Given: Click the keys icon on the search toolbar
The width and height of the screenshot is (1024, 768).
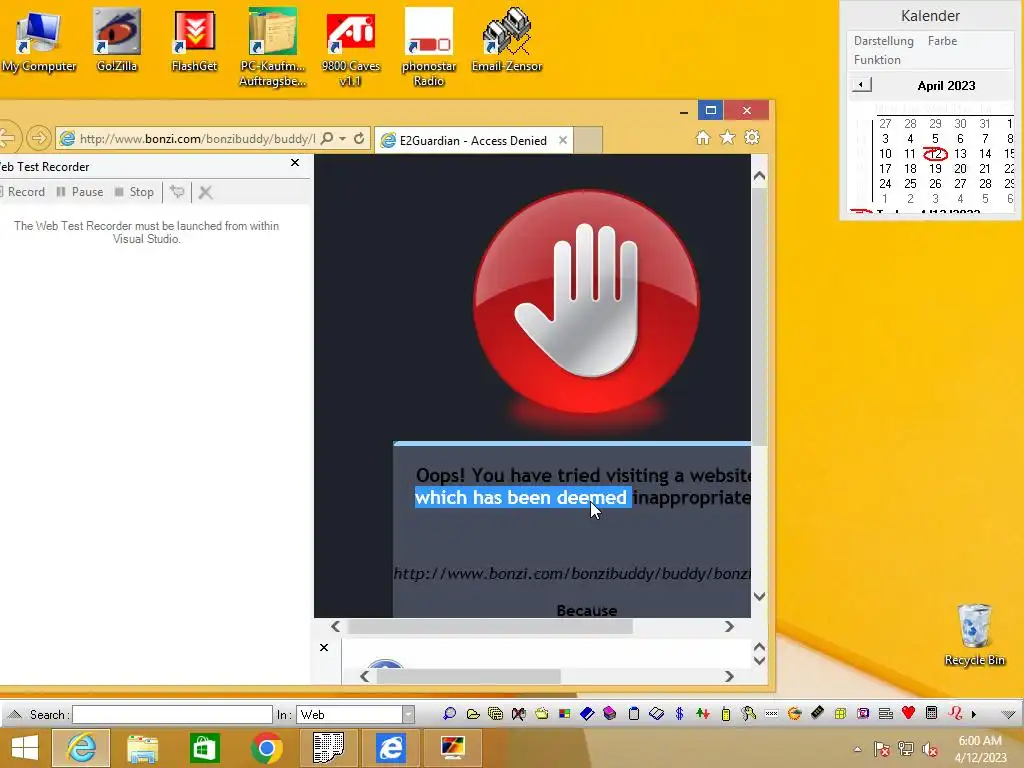Looking at the screenshot, I should click(748, 714).
